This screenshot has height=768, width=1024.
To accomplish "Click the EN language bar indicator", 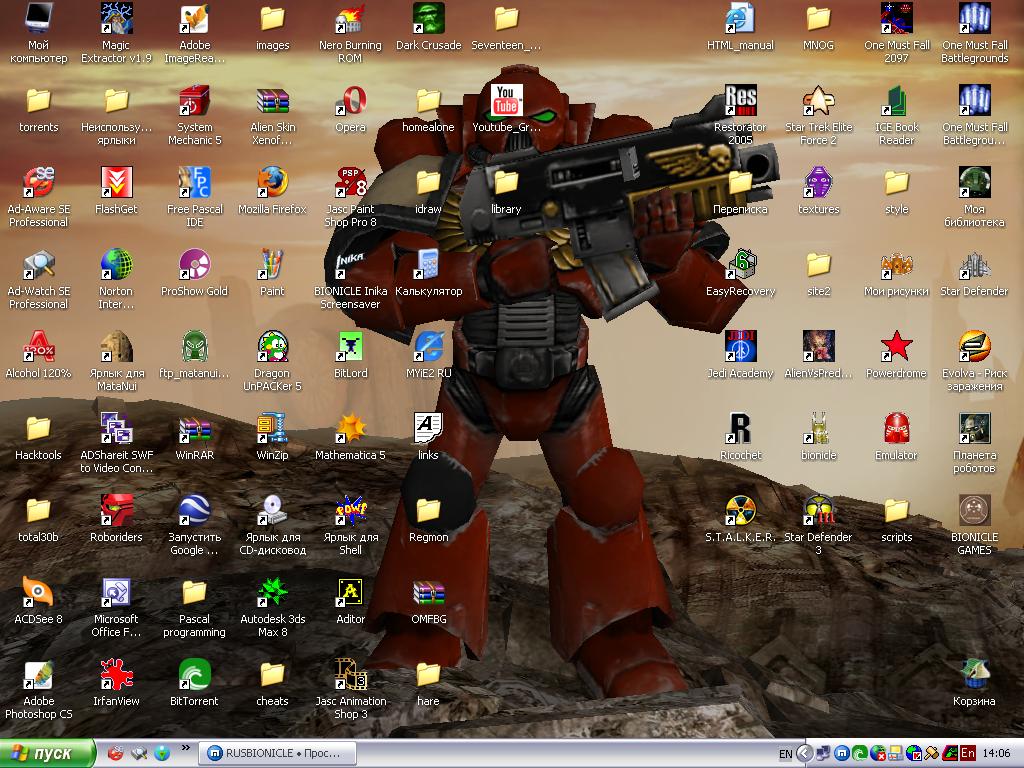I will point(786,754).
